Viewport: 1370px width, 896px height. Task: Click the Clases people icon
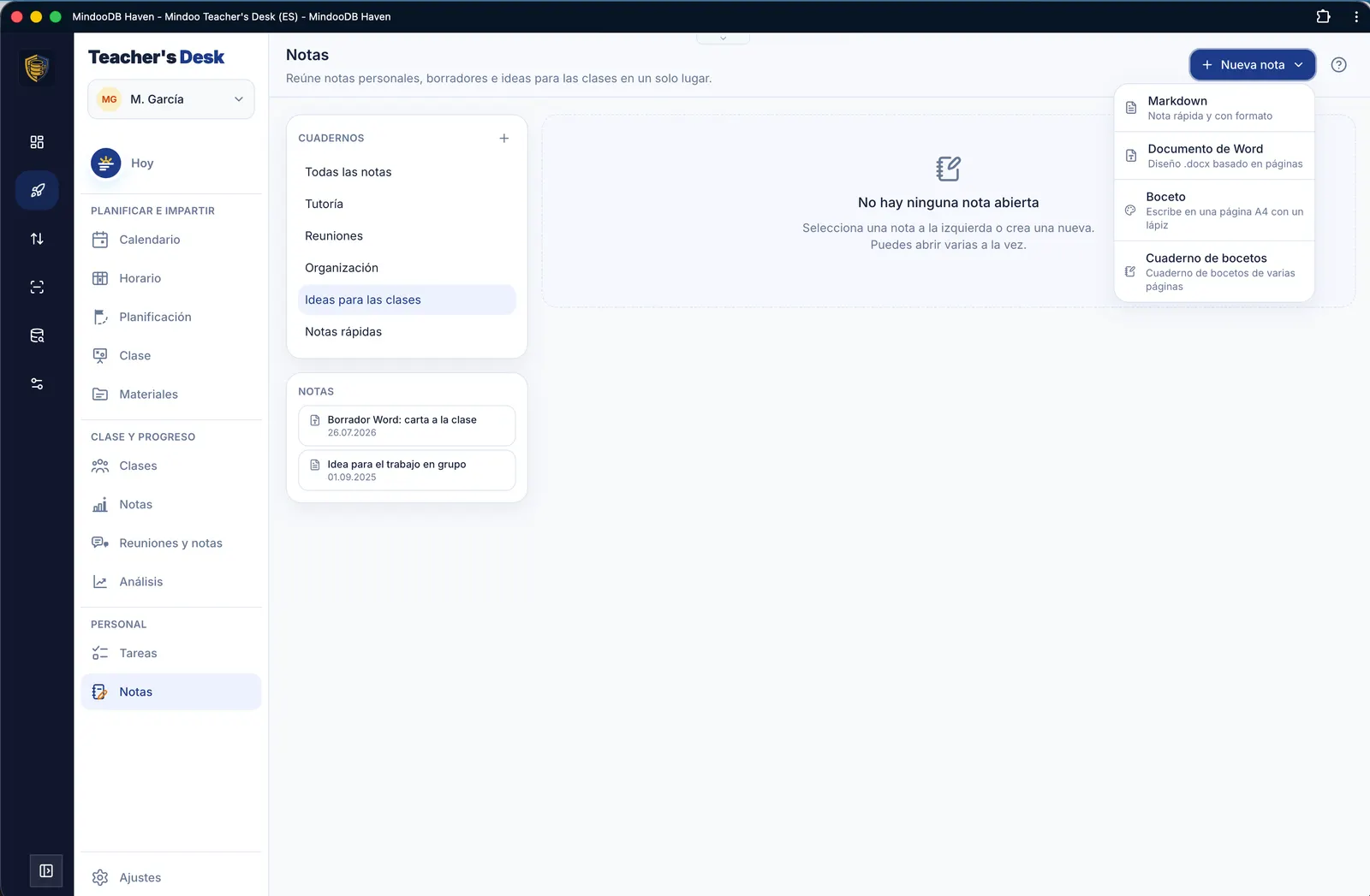pyautogui.click(x=100, y=466)
